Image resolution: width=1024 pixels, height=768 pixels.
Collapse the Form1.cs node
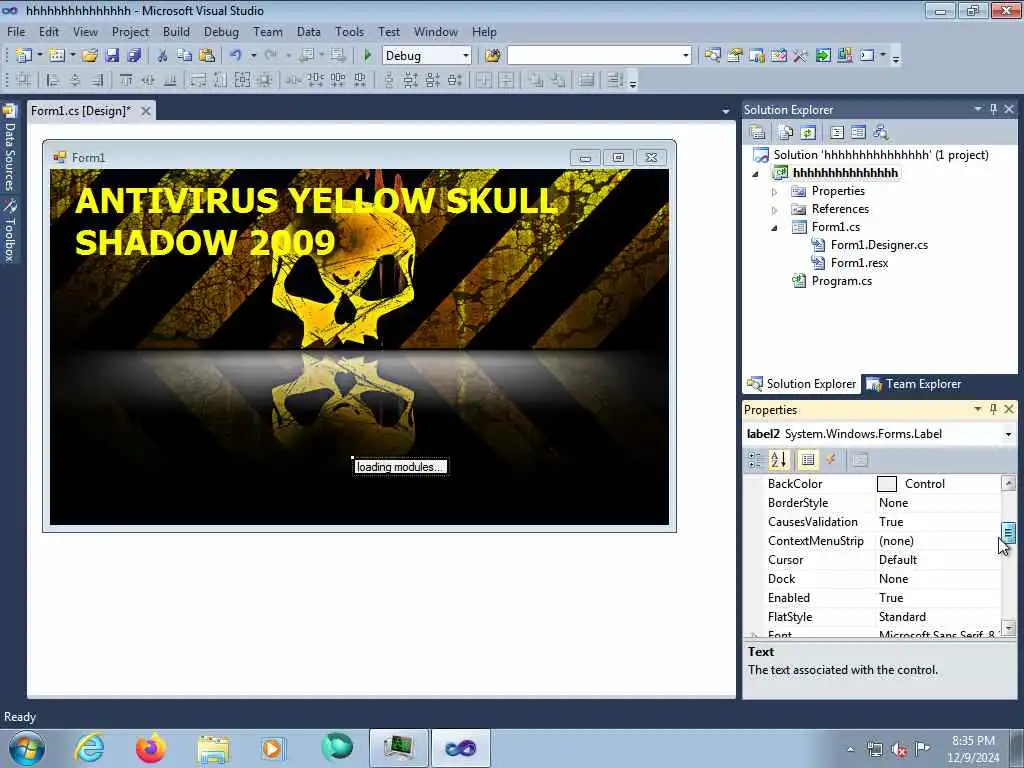click(775, 228)
